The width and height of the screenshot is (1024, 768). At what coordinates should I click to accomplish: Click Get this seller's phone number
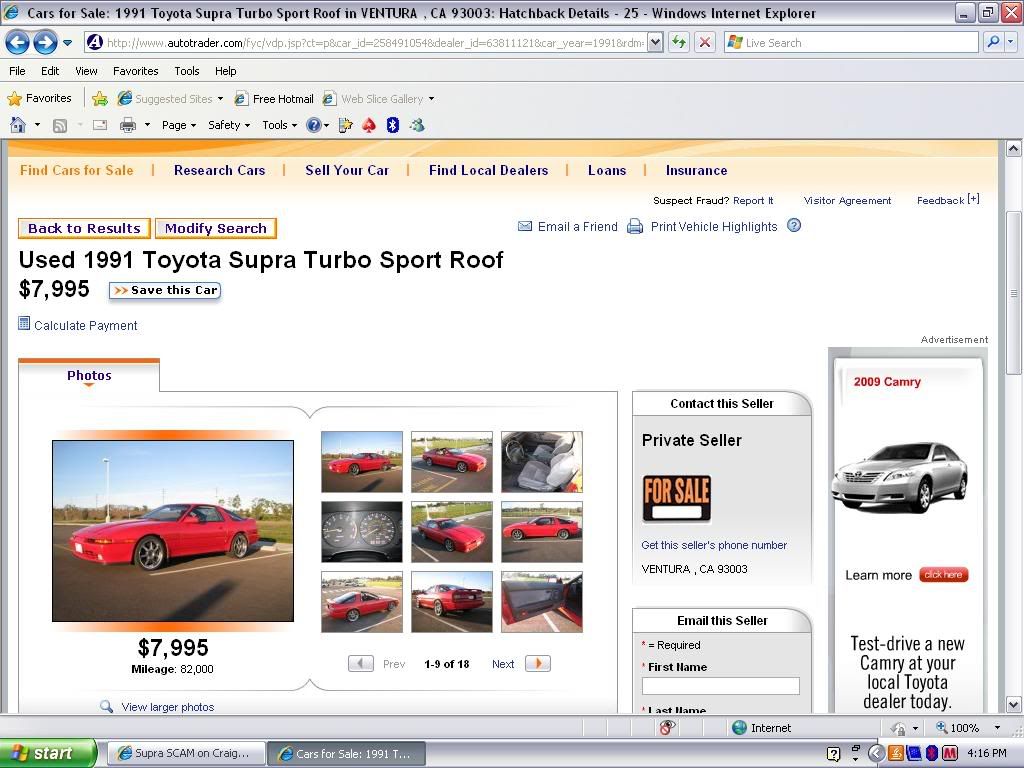point(714,545)
